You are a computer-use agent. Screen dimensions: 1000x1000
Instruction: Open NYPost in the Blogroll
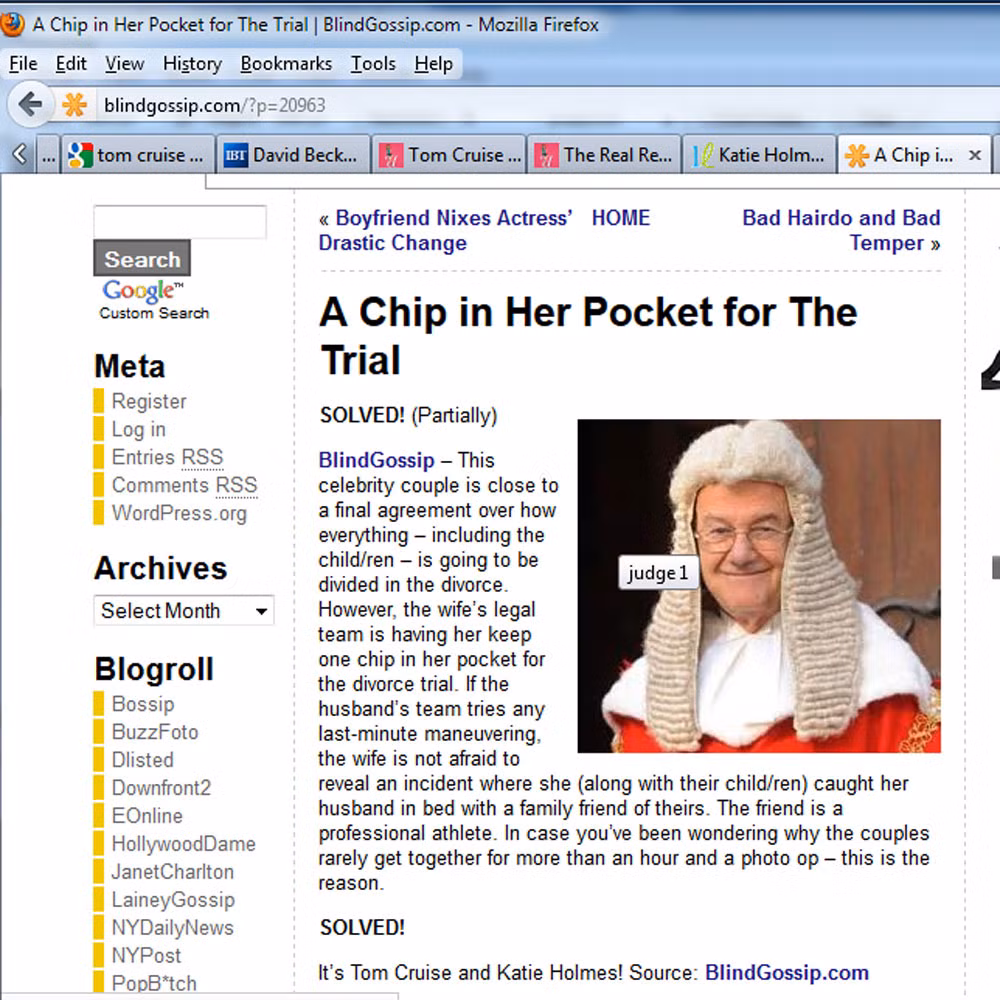147,956
